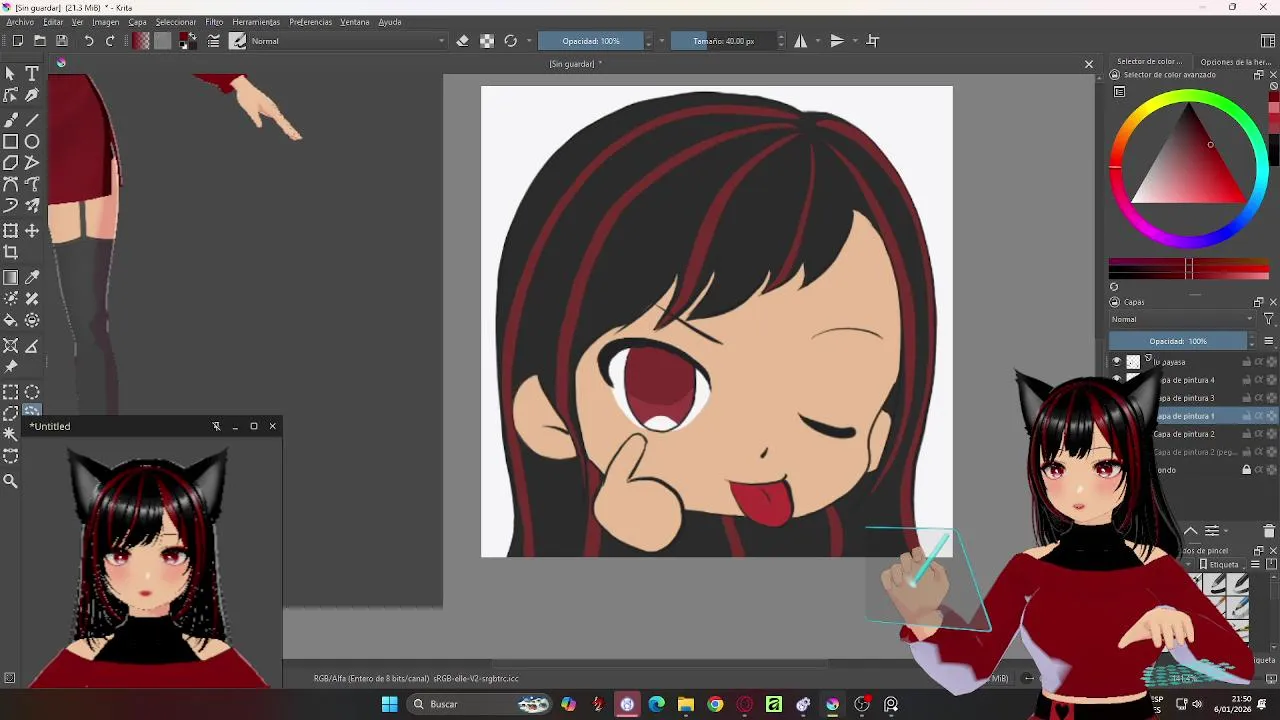Open an existing document via folder icon

(40, 41)
